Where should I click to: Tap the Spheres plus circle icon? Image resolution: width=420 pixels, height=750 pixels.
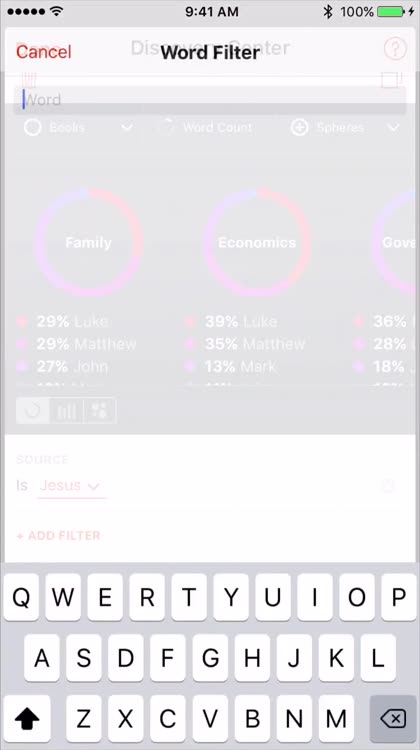(x=299, y=128)
